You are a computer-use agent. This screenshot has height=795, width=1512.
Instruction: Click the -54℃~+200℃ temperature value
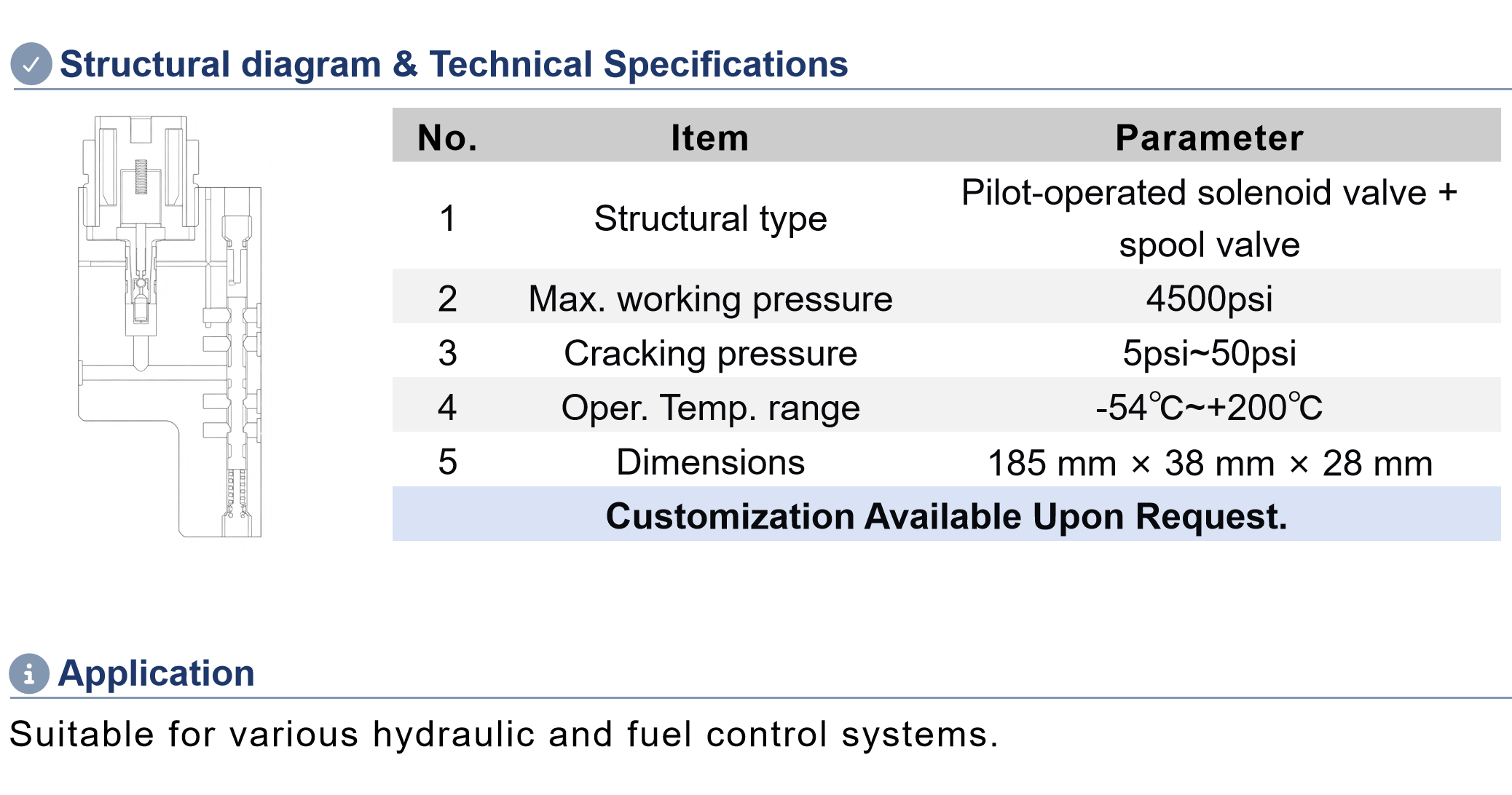pyautogui.click(x=1209, y=408)
